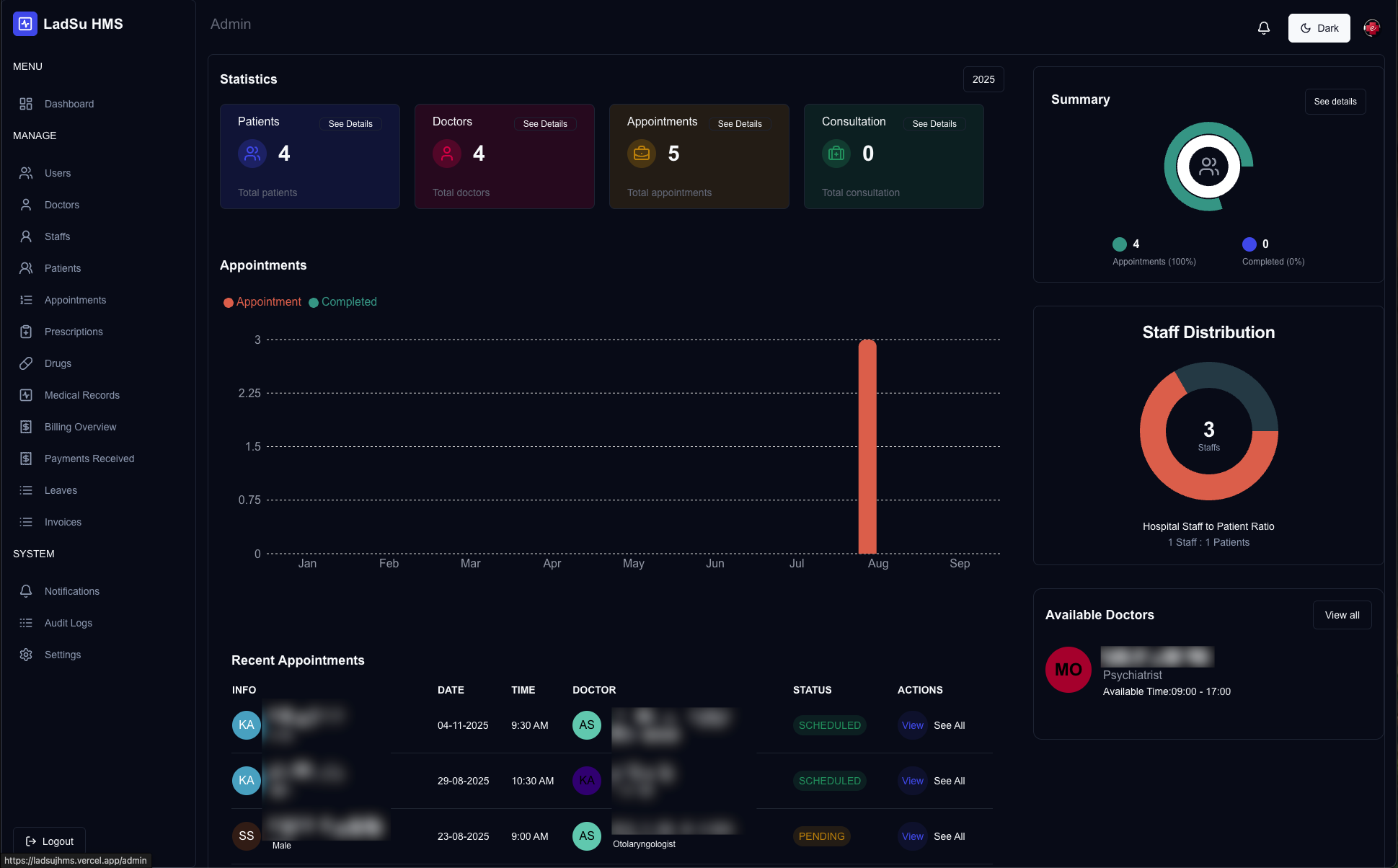
Task: Click the Consultation card medical kit icon
Action: (x=836, y=154)
